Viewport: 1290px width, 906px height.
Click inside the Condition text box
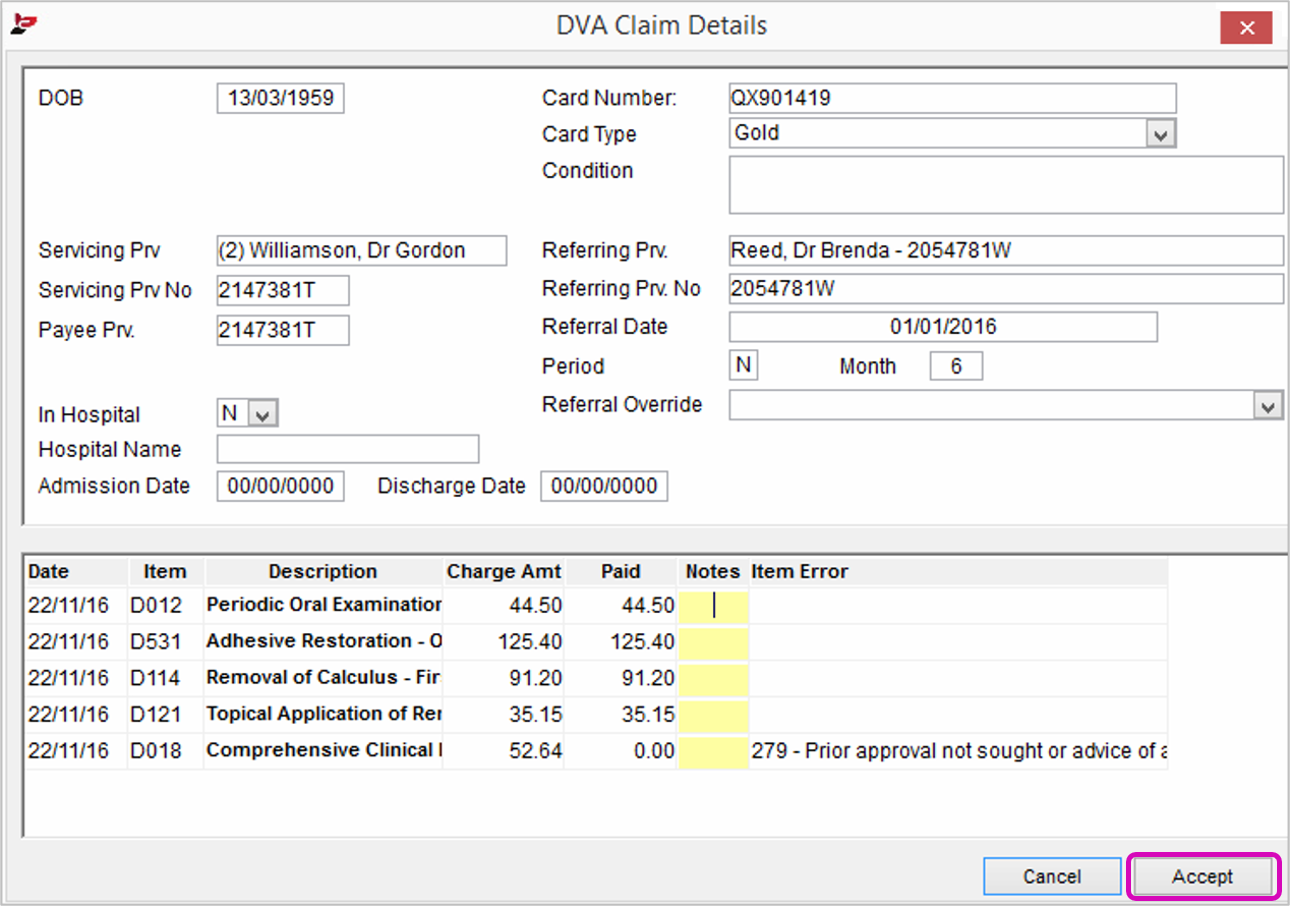click(1006, 185)
